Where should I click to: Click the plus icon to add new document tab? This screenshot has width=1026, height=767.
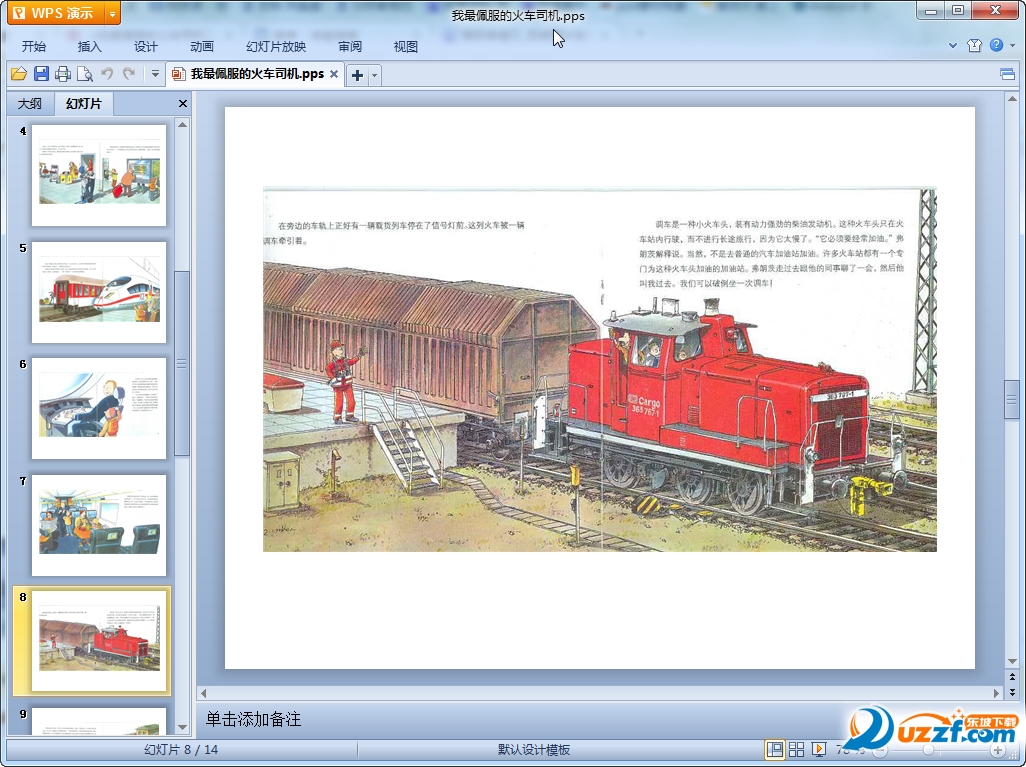[x=357, y=75]
